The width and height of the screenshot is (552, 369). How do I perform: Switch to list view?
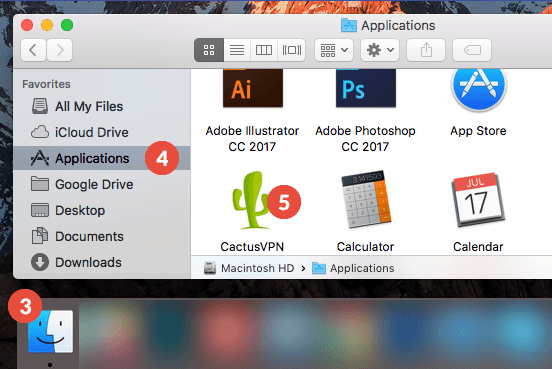tap(237, 50)
